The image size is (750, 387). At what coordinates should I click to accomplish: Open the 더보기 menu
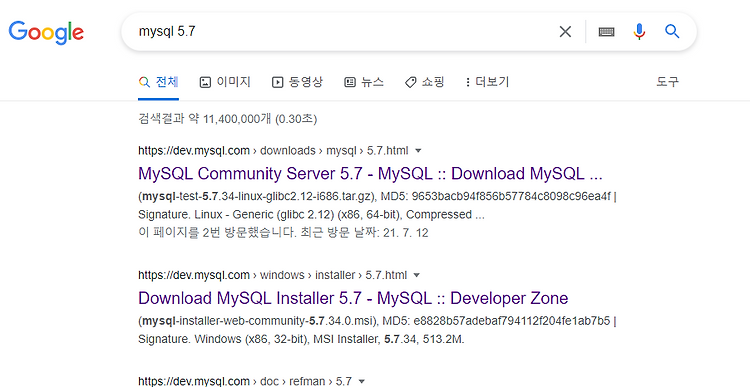(487, 82)
